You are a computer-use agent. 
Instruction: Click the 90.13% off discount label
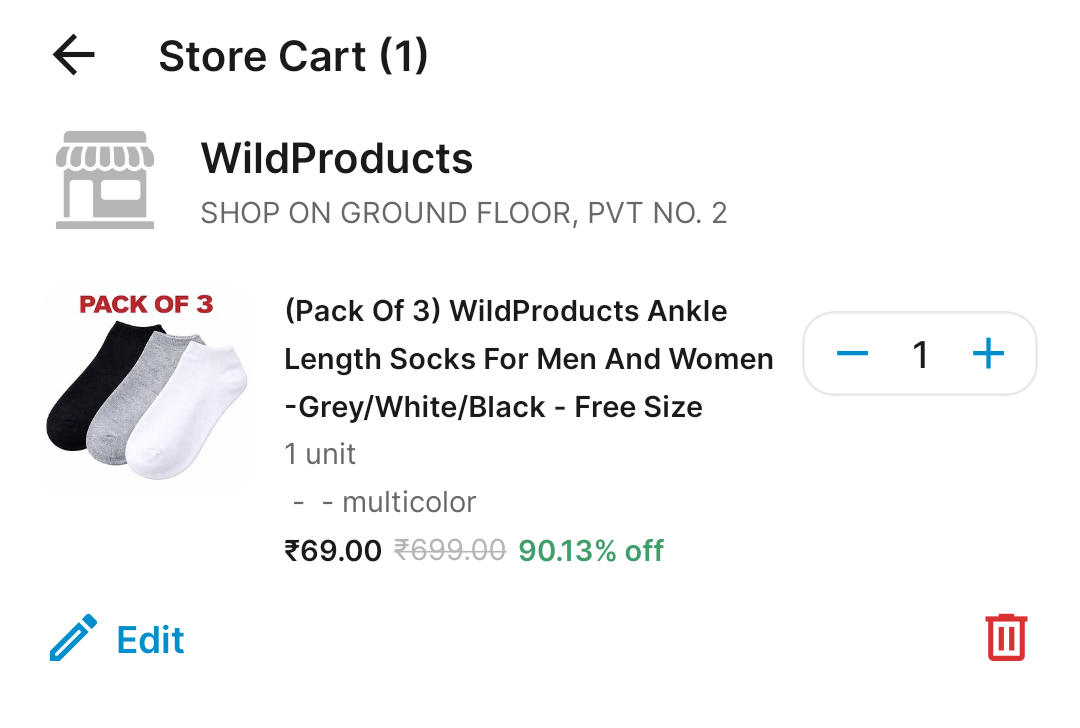tap(590, 550)
